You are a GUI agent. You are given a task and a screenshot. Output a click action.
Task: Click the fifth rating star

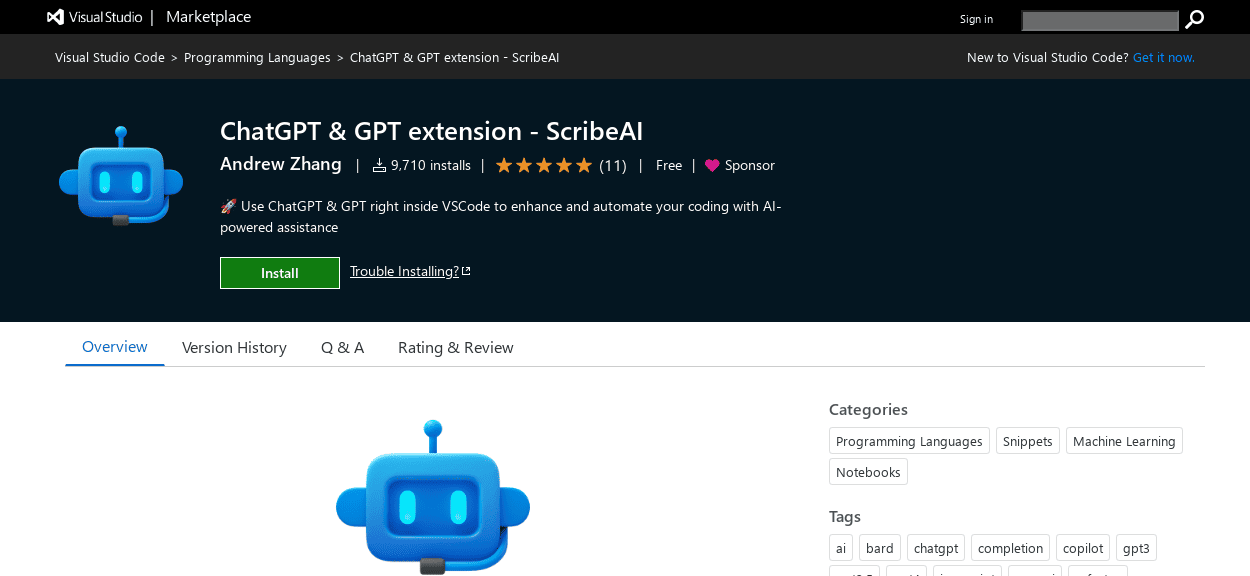[585, 165]
